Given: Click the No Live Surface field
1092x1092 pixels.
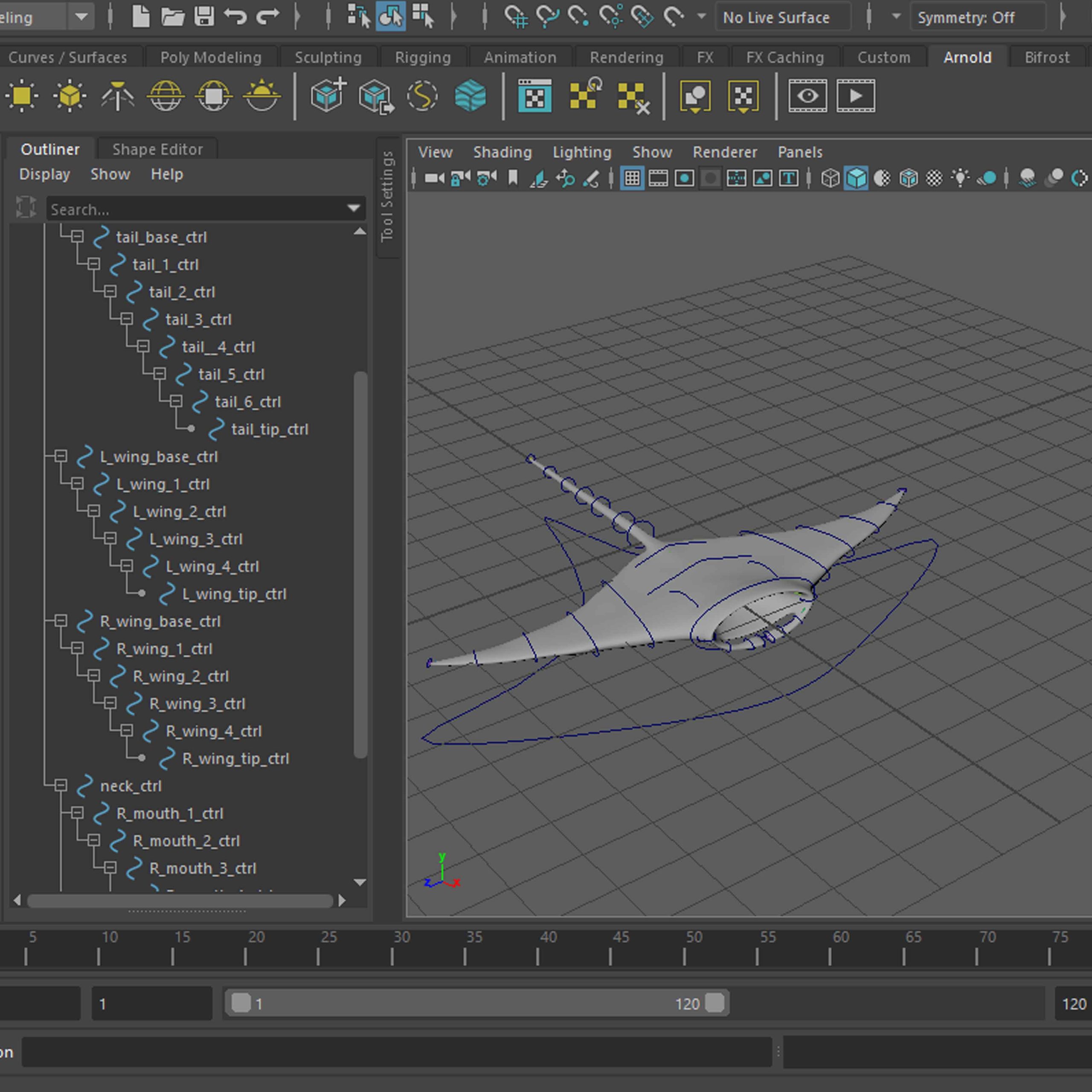Looking at the screenshot, I should tap(783, 17).
